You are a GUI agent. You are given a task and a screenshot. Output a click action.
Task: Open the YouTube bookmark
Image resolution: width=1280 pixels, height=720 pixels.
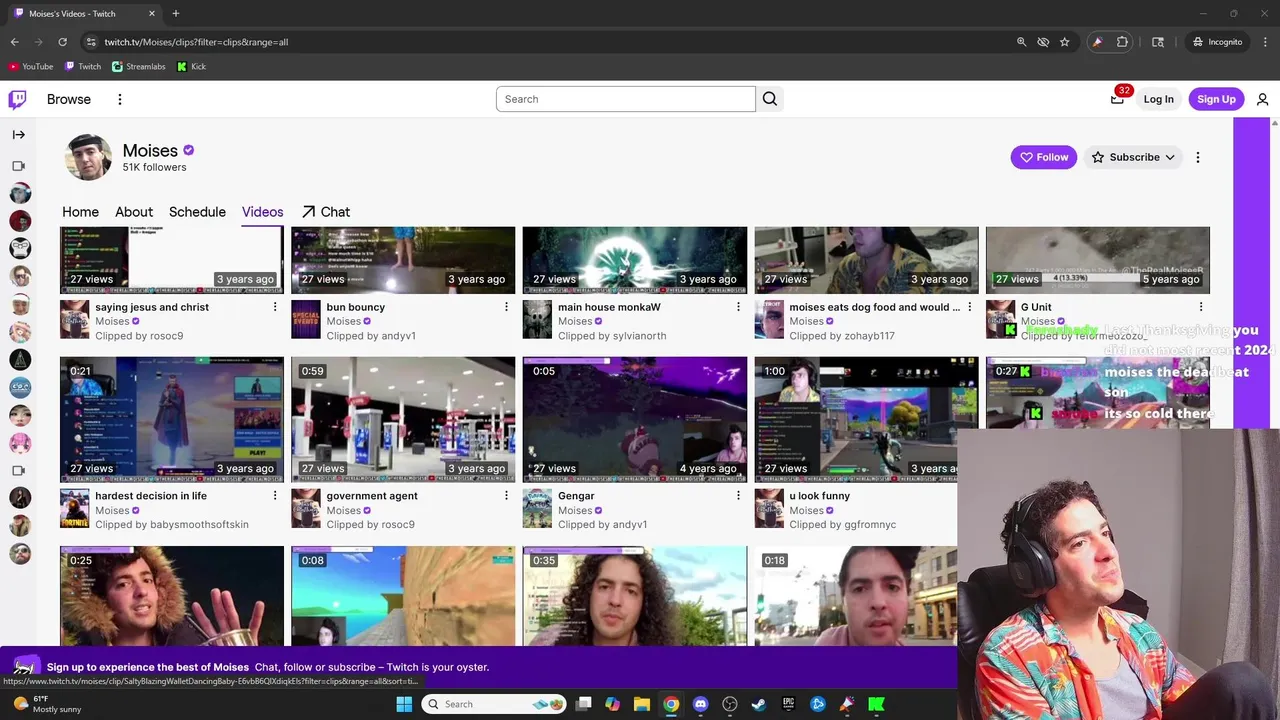tap(30, 66)
